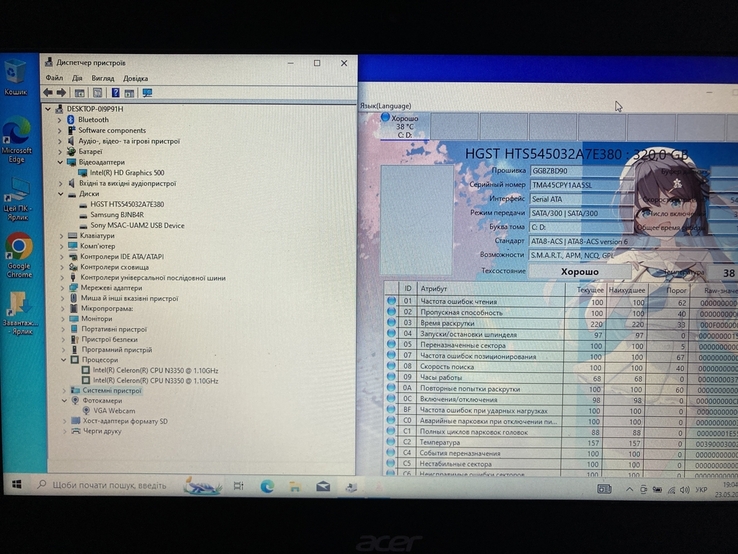Select the Samsung BJNB4R disk entry
Image resolution: width=738 pixels, height=554 pixels.
[x=117, y=215]
